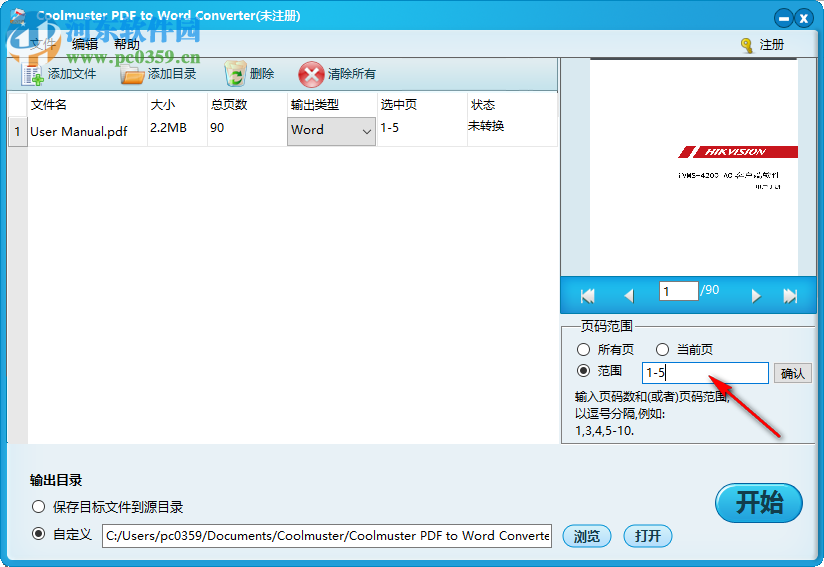
Task: Click the Browse (浏览) button
Action: [586, 536]
